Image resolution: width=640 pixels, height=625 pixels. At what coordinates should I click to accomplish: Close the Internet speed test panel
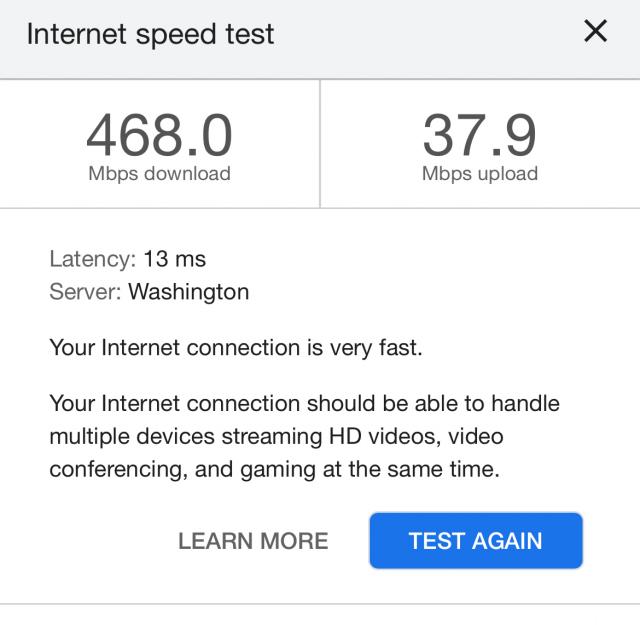pyautogui.click(x=596, y=31)
